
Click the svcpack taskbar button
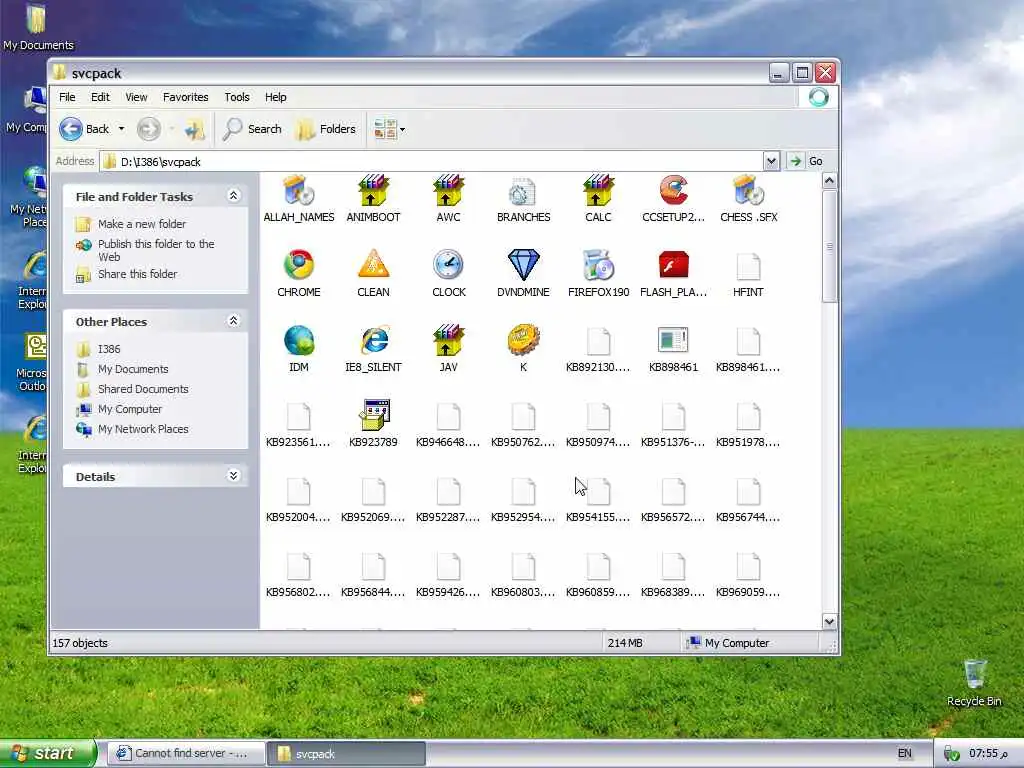(x=346, y=754)
